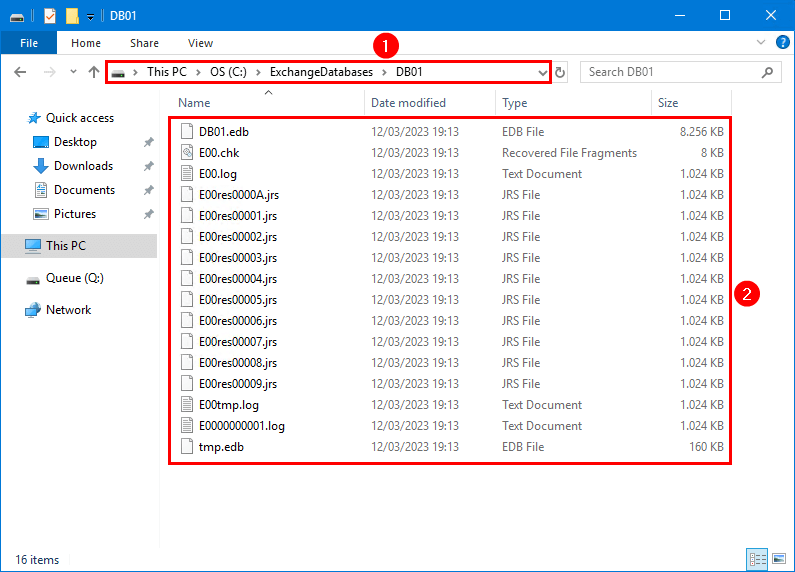Select the E00tmp.log file icon
The image size is (795, 572).
point(187,405)
